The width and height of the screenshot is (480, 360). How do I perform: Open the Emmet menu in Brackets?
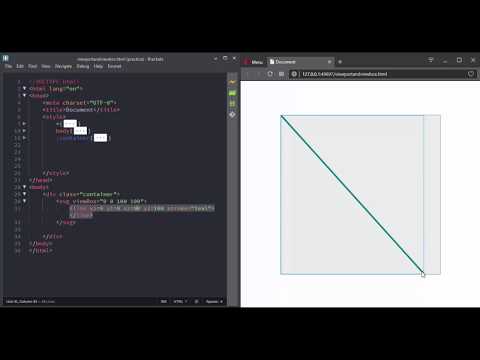click(114, 66)
